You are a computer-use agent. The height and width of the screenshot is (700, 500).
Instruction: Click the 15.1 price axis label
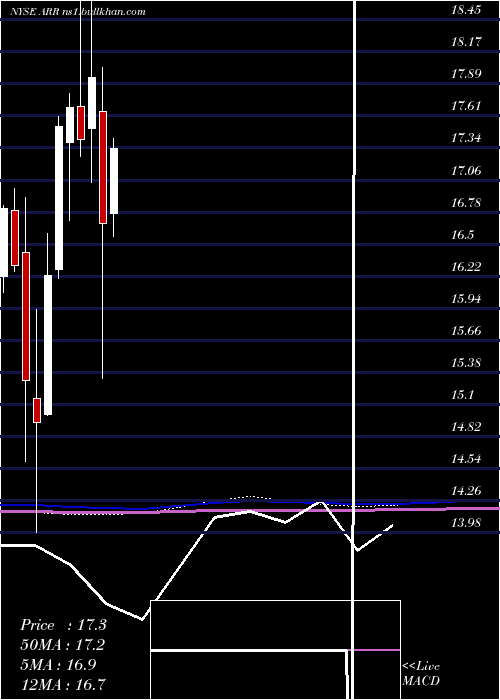(462, 395)
